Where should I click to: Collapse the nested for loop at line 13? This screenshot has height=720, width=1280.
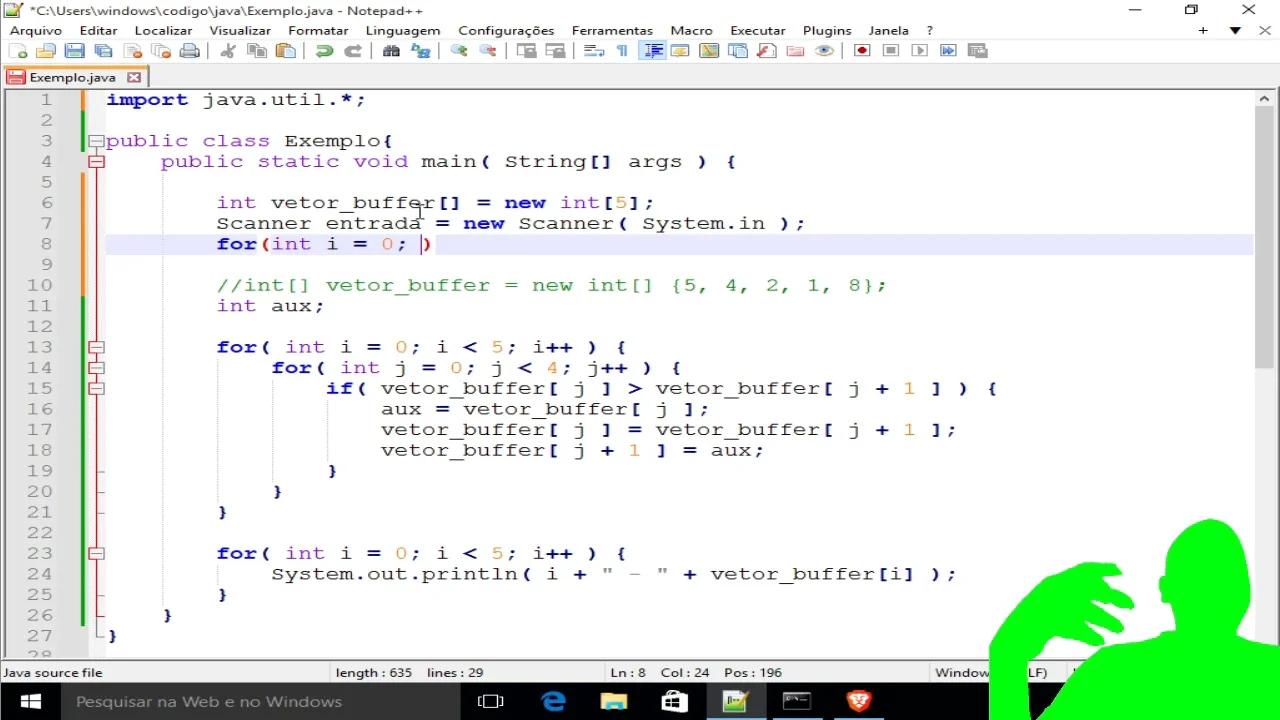click(96, 347)
